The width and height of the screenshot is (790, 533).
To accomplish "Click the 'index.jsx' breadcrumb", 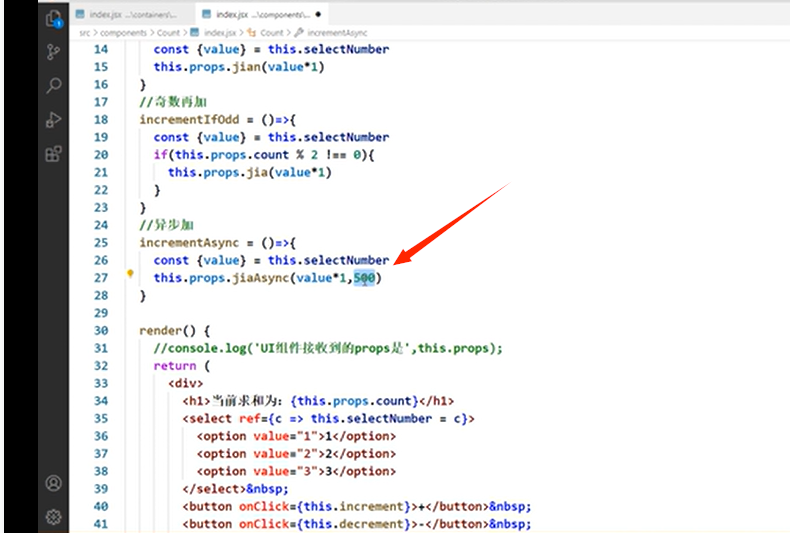I will click(x=220, y=33).
